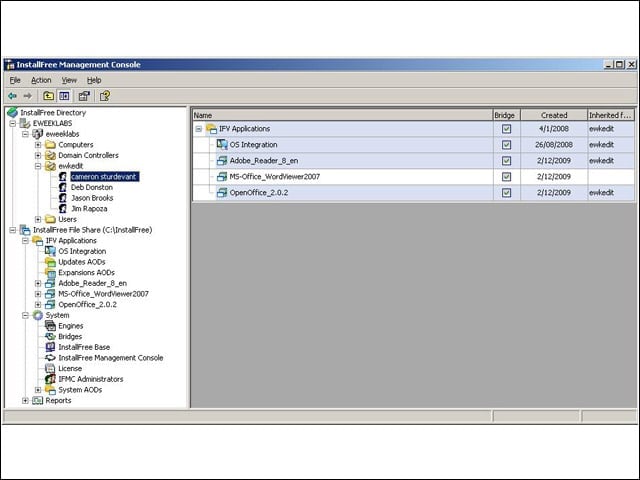Click the Engines icon
Image resolution: width=640 pixels, height=480 pixels.
[50, 326]
